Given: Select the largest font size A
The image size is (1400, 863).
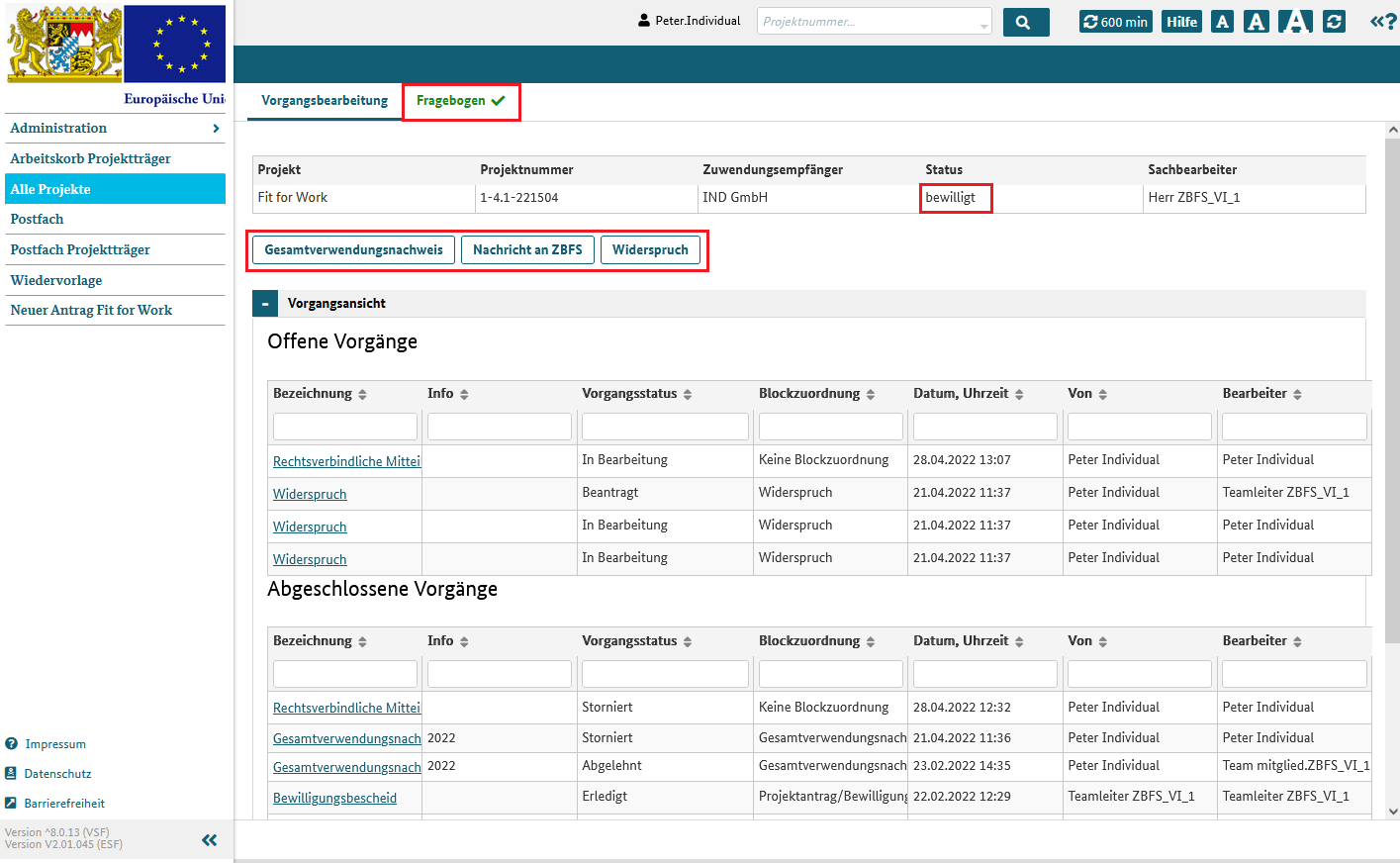Looking at the screenshot, I should tap(1295, 22).
